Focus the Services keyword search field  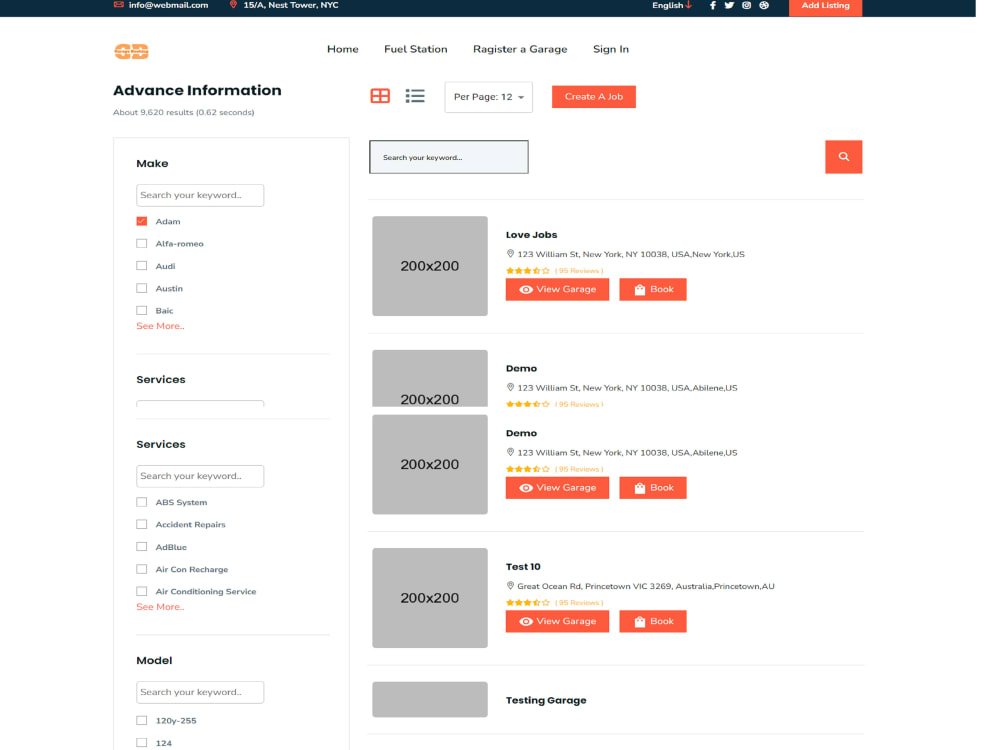click(200, 476)
